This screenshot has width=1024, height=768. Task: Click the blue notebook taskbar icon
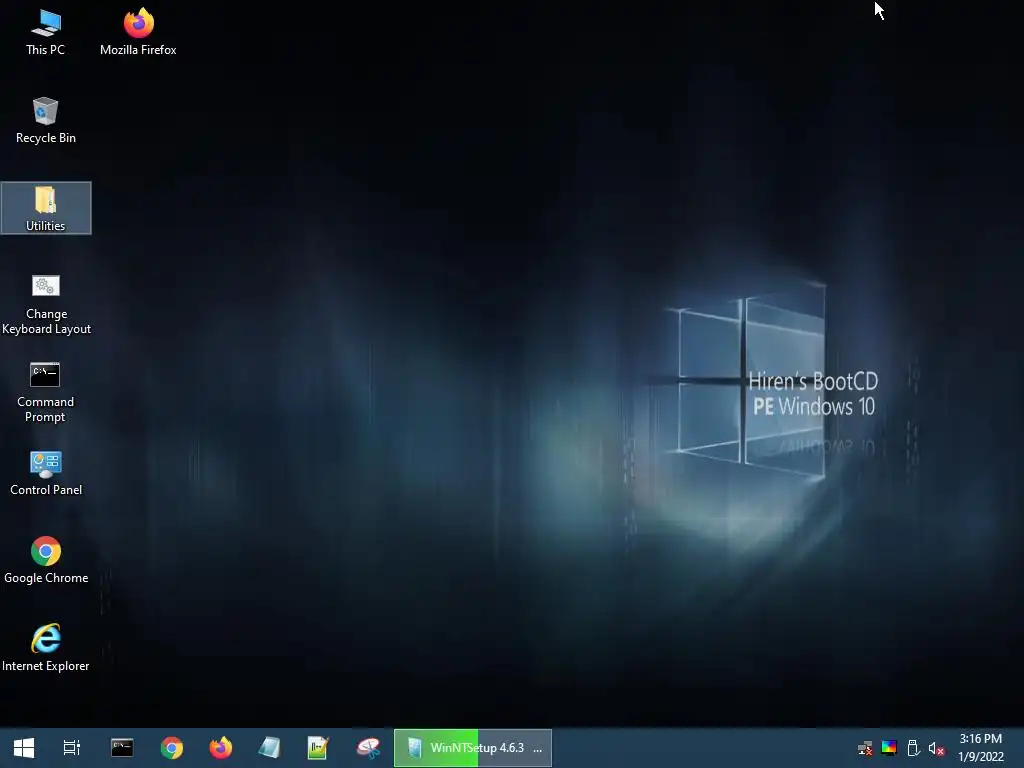269,748
